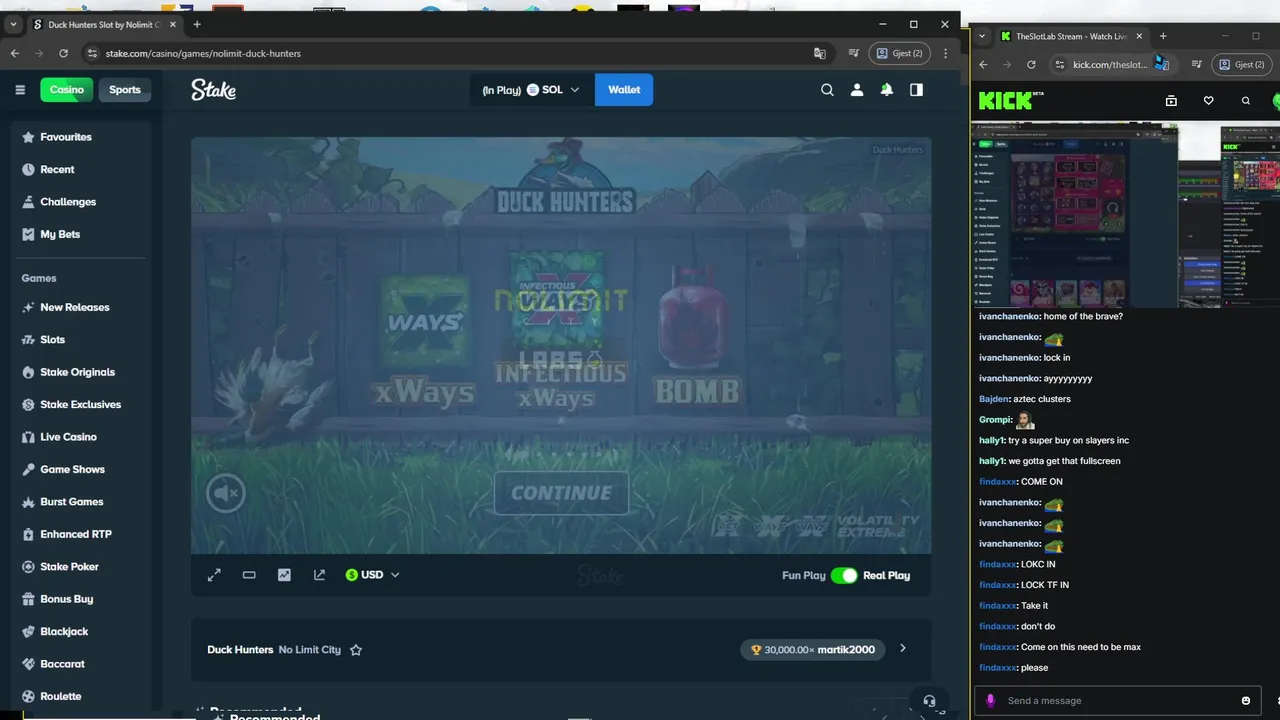This screenshot has height=720, width=1280.
Task: Open Stake search magnifier icon
Action: tap(827, 90)
